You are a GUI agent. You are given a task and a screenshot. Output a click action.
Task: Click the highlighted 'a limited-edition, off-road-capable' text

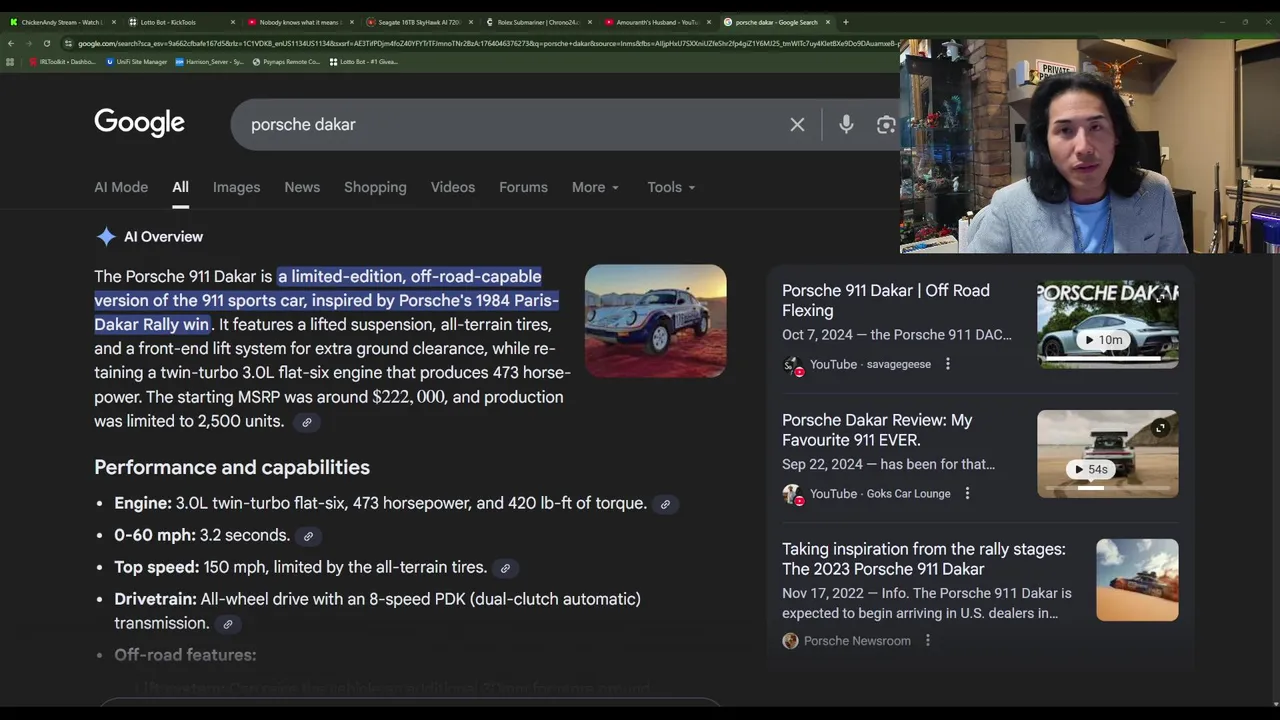tap(410, 276)
